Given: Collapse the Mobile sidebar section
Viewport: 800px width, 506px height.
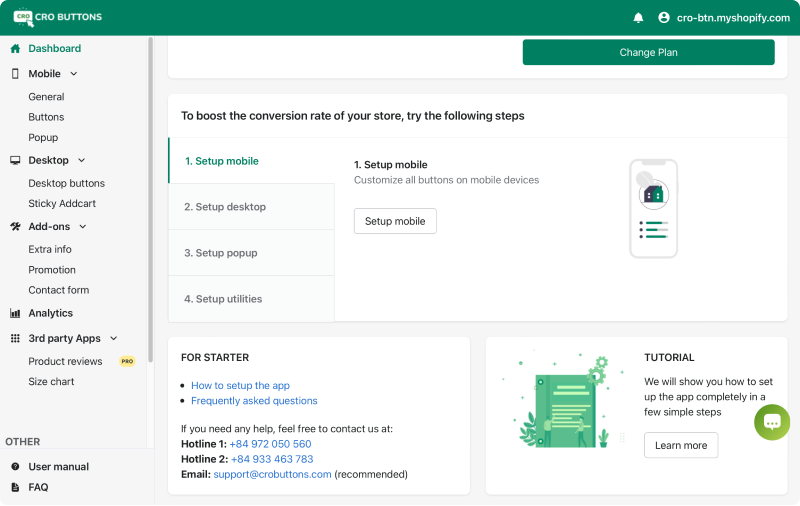Looking at the screenshot, I should pos(74,74).
